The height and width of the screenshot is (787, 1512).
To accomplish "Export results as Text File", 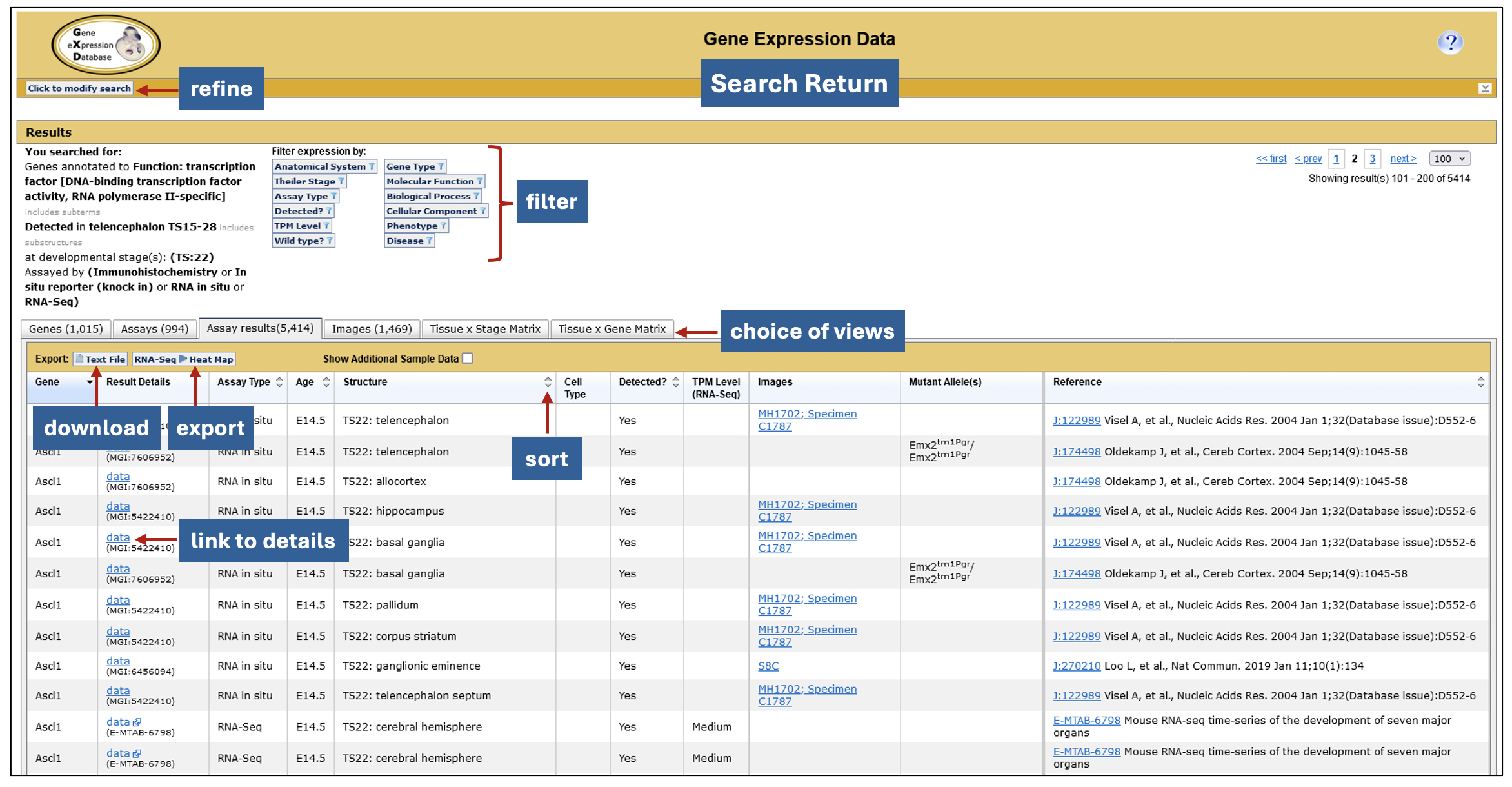I will [100, 359].
